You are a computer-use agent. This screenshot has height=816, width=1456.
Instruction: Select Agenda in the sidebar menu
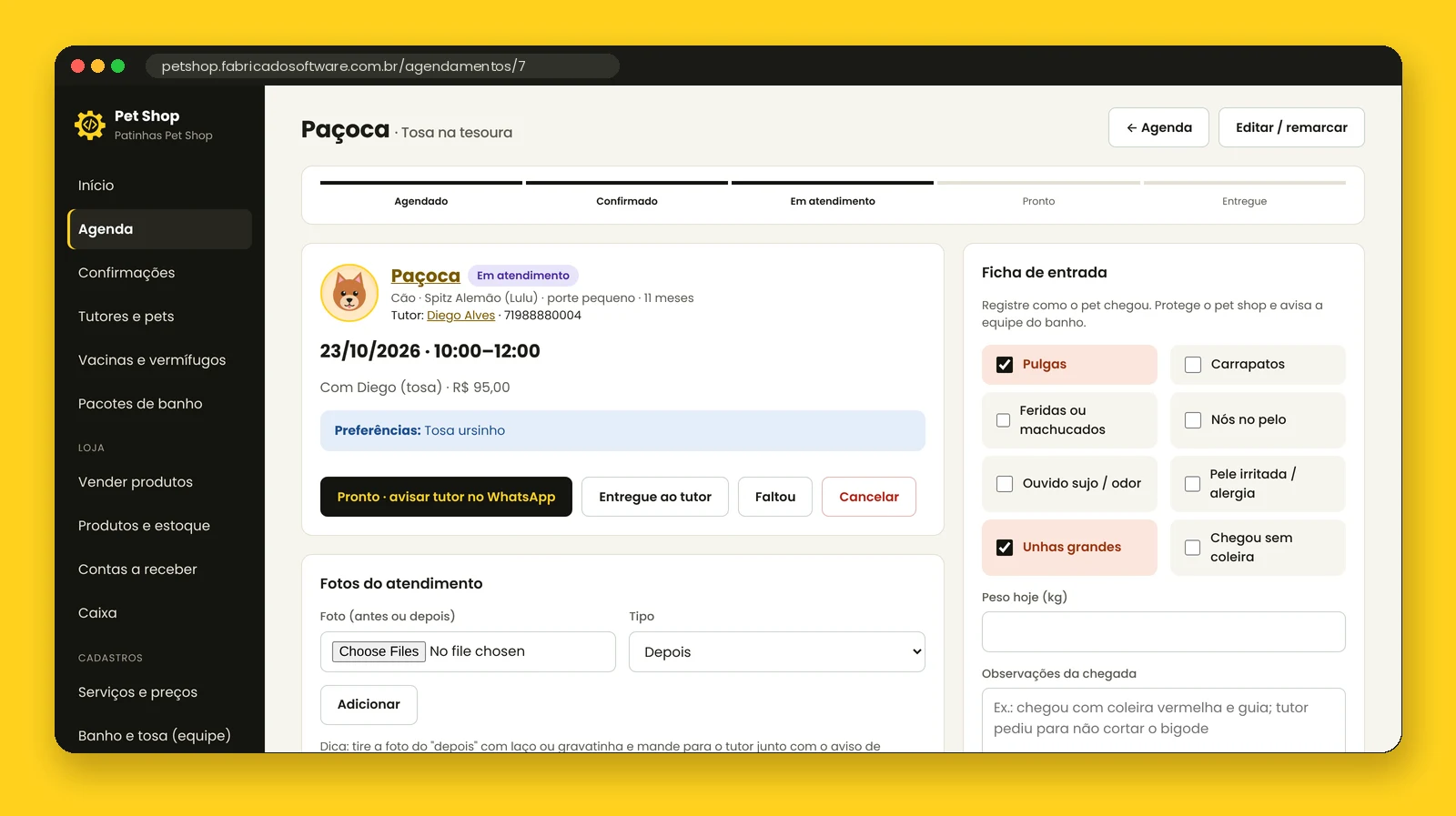[x=160, y=229]
